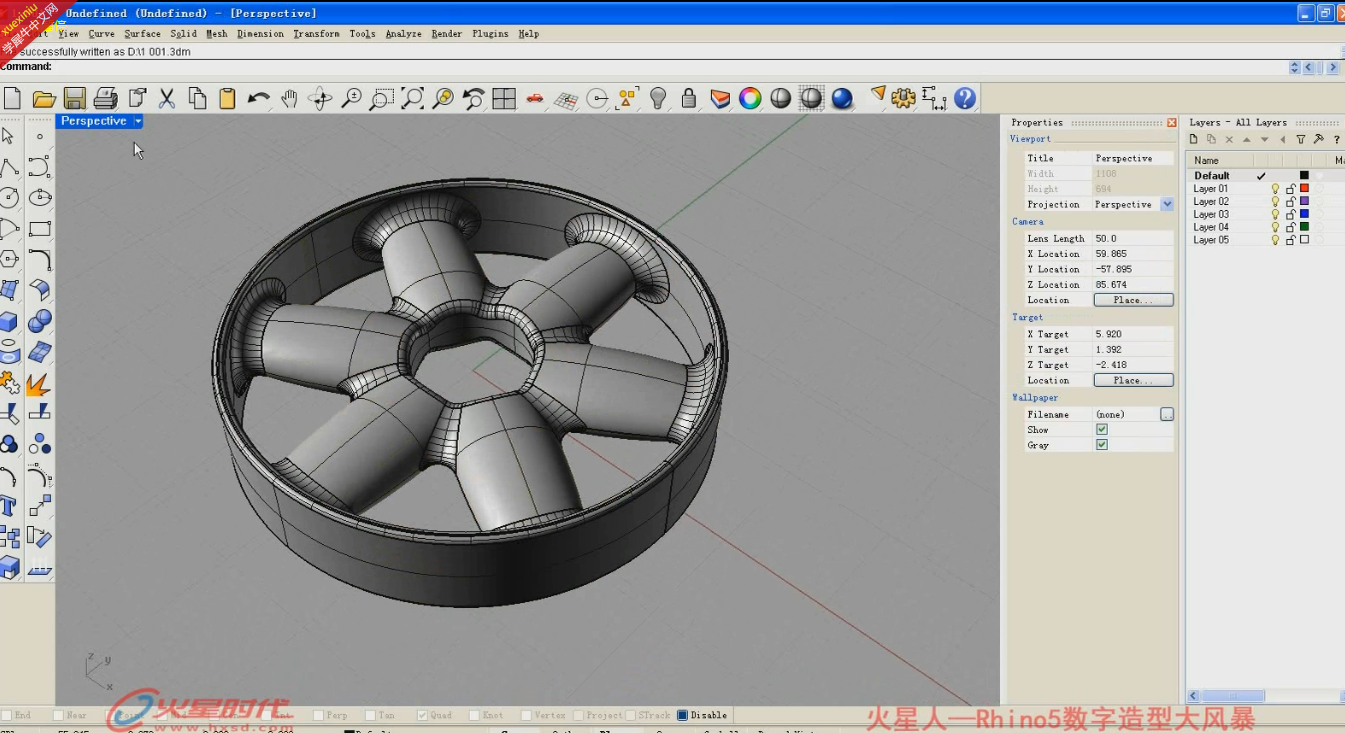Click Layer 01 red color swatch
1345x733 pixels.
pos(1304,188)
